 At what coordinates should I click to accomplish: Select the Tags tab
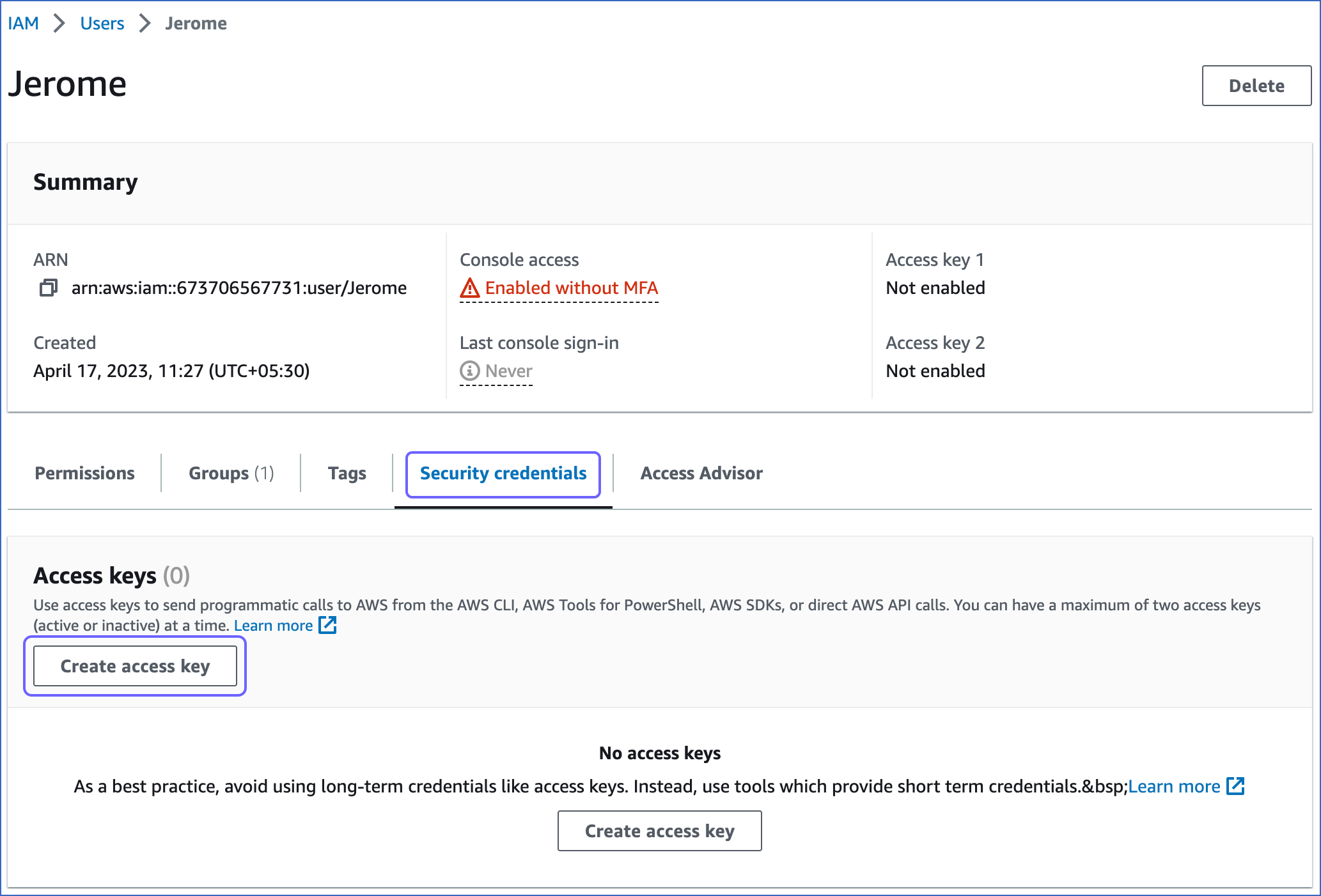(348, 472)
